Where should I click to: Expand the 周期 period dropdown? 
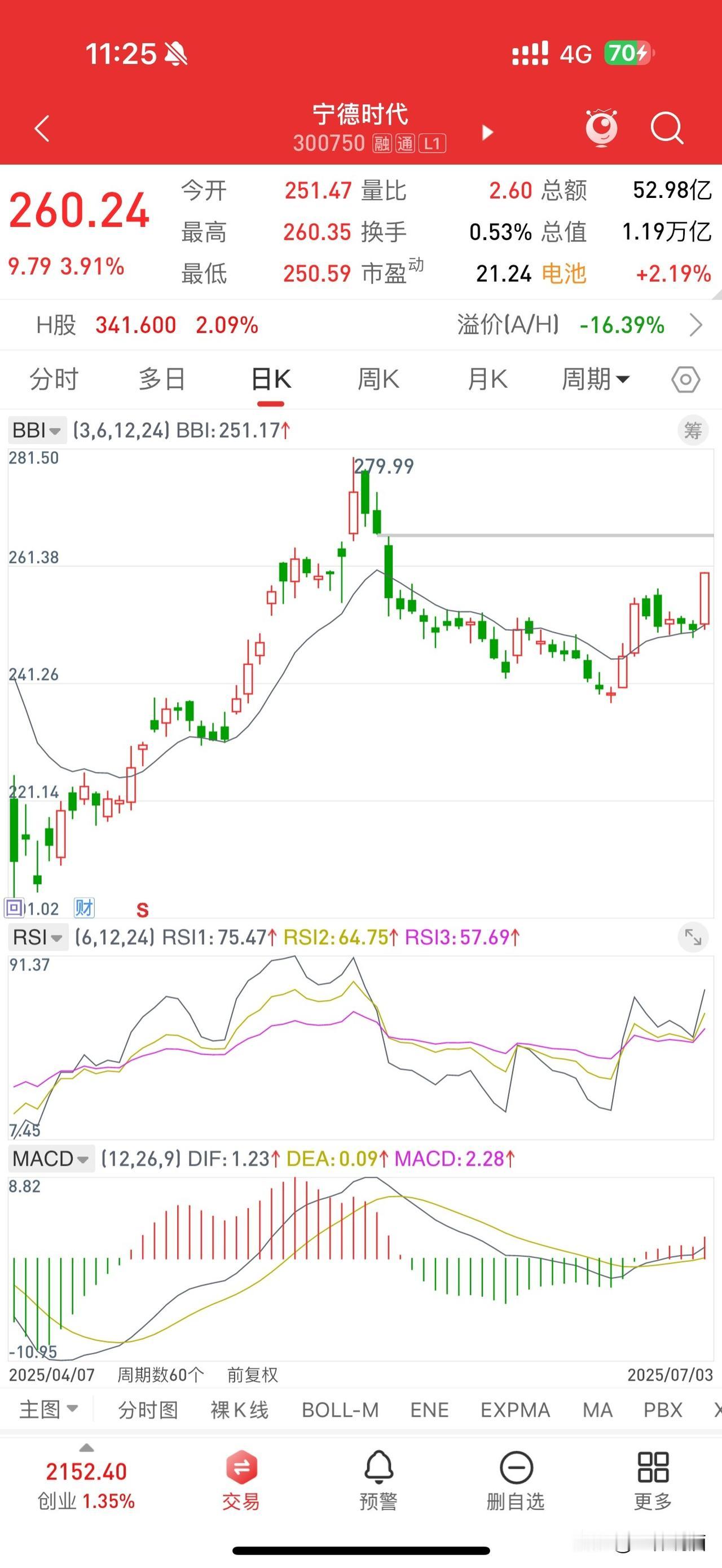[x=596, y=379]
